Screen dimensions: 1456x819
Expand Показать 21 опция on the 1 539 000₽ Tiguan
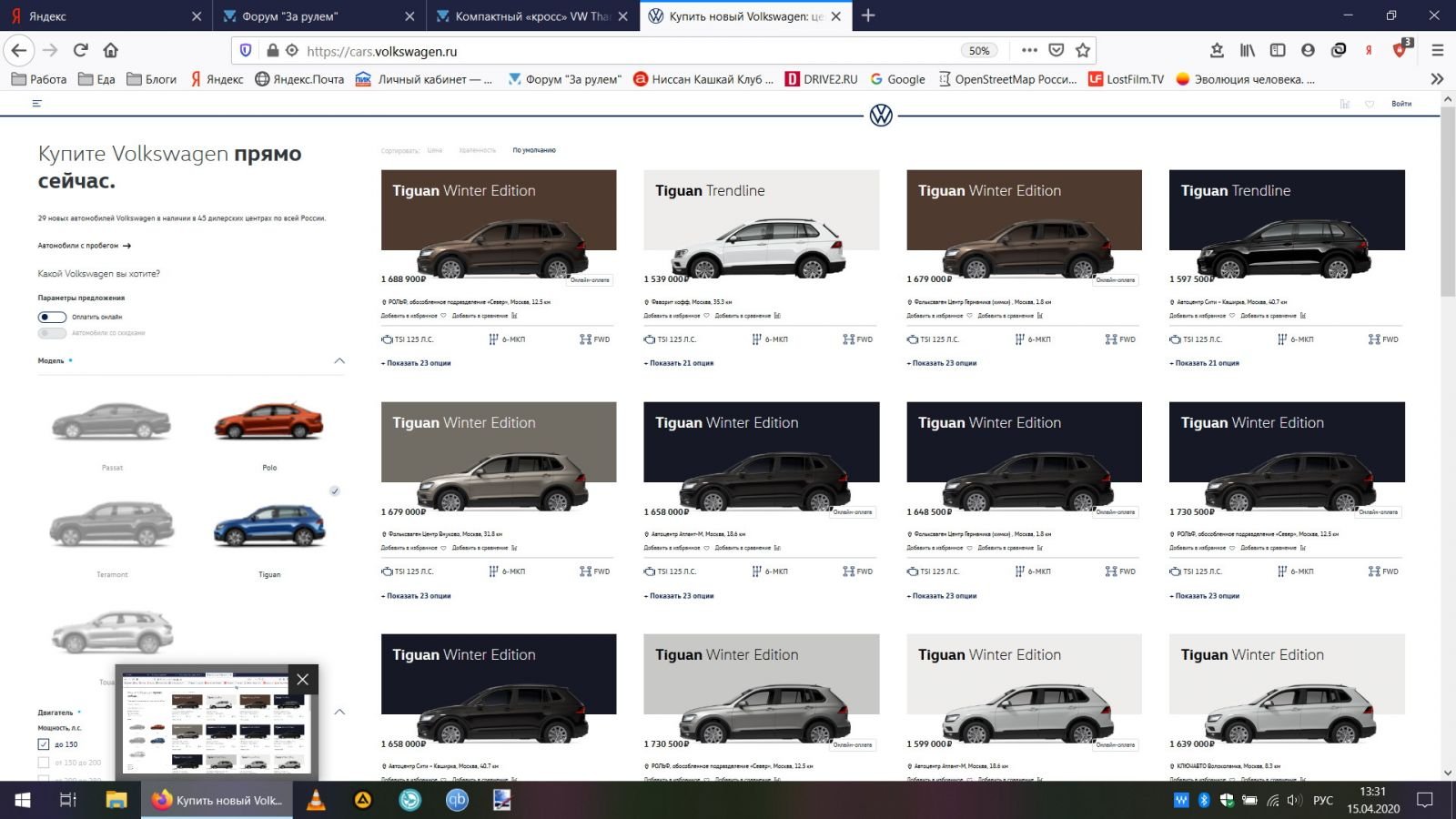click(x=679, y=363)
